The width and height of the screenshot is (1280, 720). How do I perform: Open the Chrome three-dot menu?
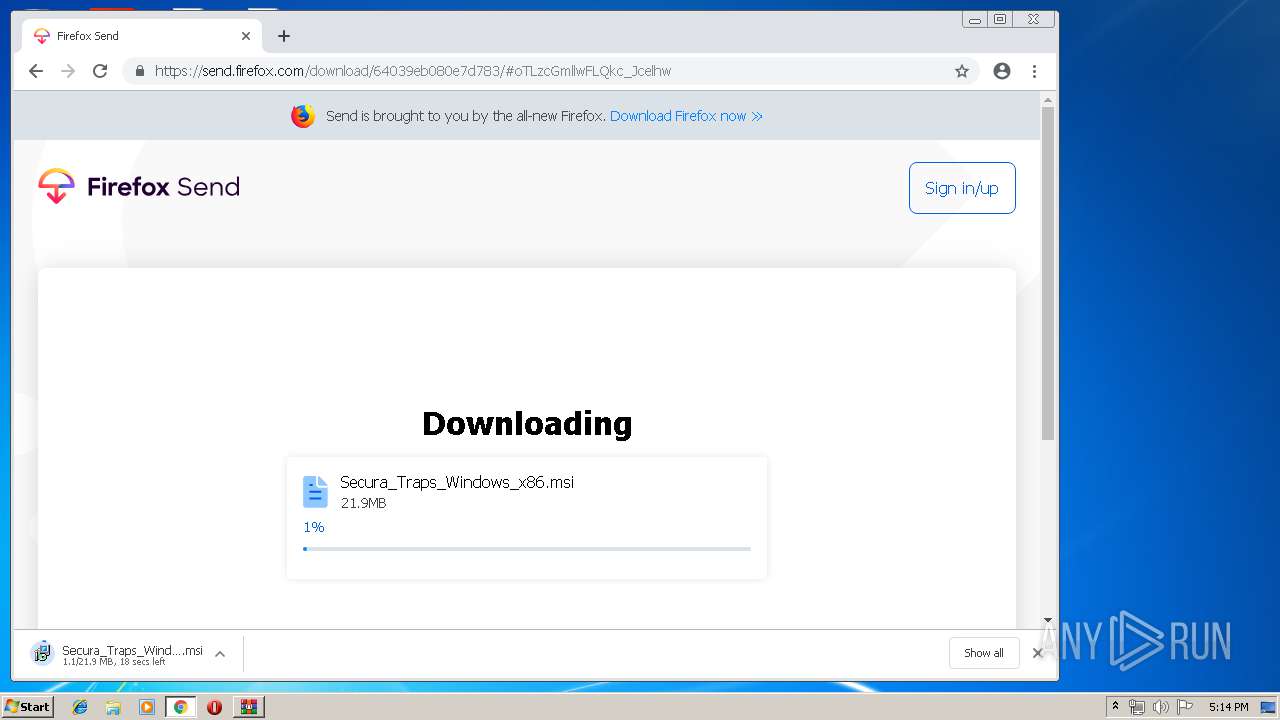click(1034, 71)
